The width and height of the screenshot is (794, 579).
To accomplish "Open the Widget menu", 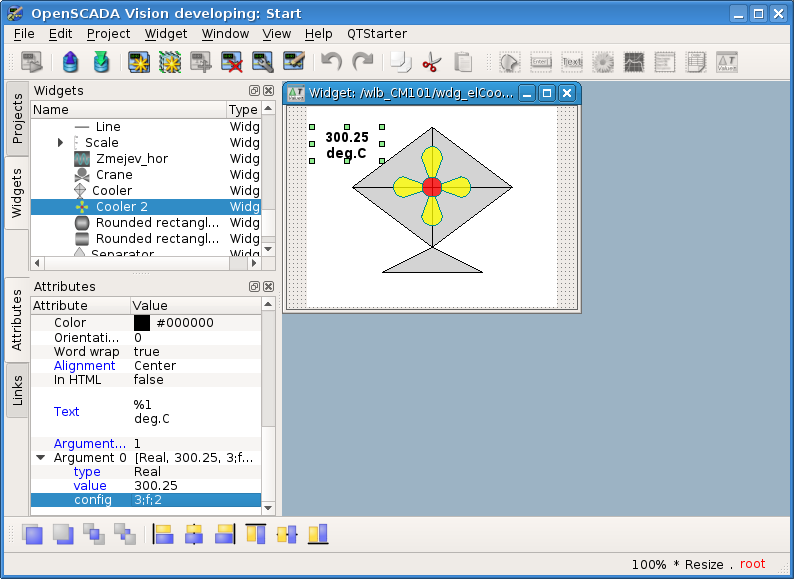I will (165, 33).
